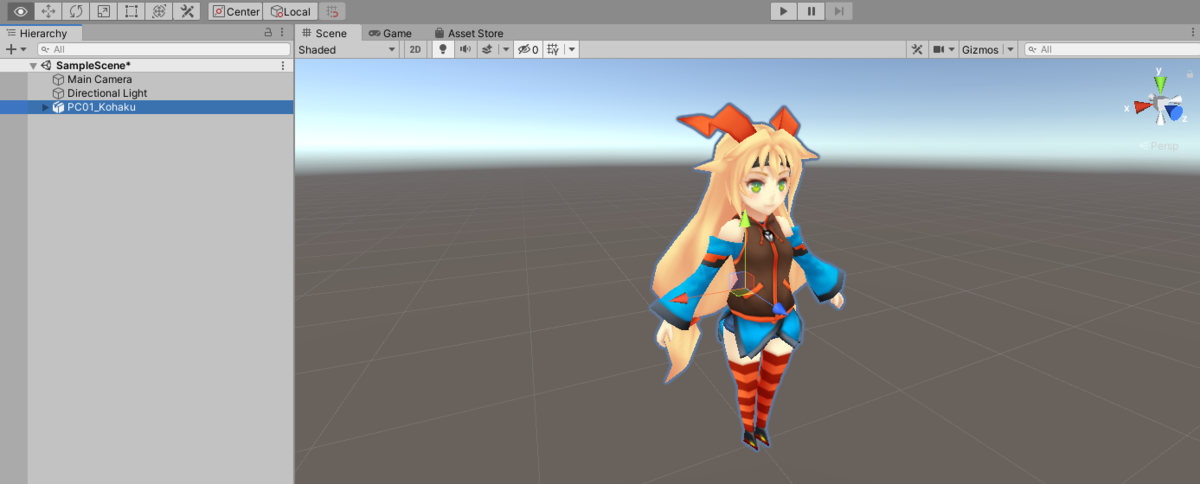
Task: Select the Rotate tool
Action: coord(75,11)
